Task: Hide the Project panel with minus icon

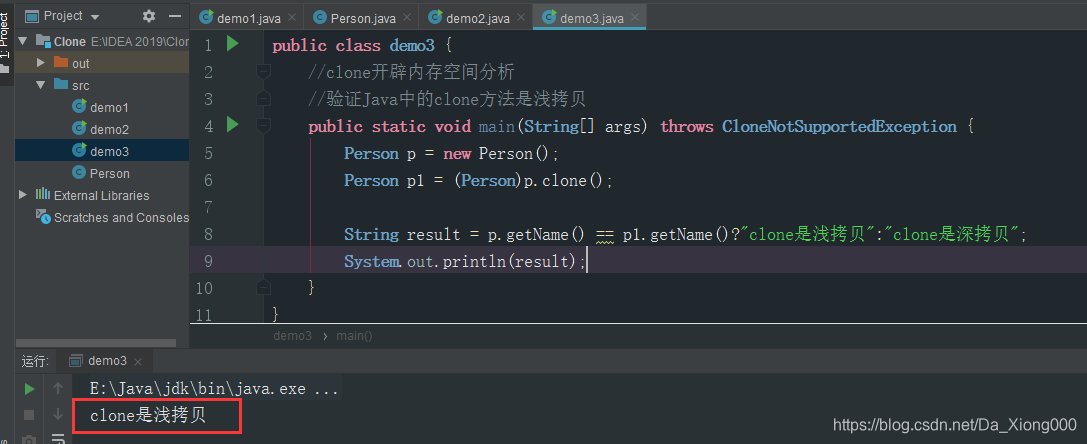Action: pyautogui.click(x=175, y=15)
